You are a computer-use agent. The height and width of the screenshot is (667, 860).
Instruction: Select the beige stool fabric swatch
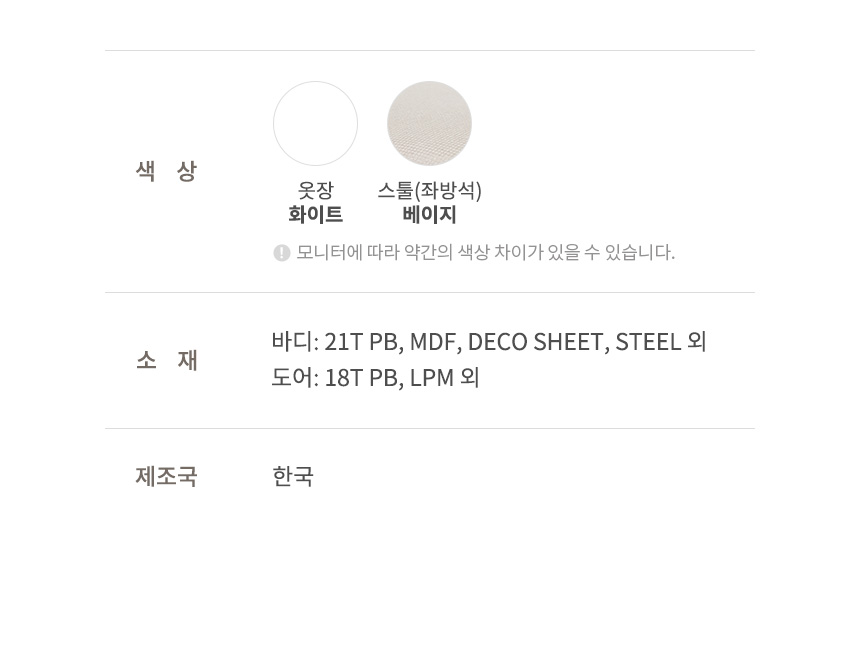[429, 123]
